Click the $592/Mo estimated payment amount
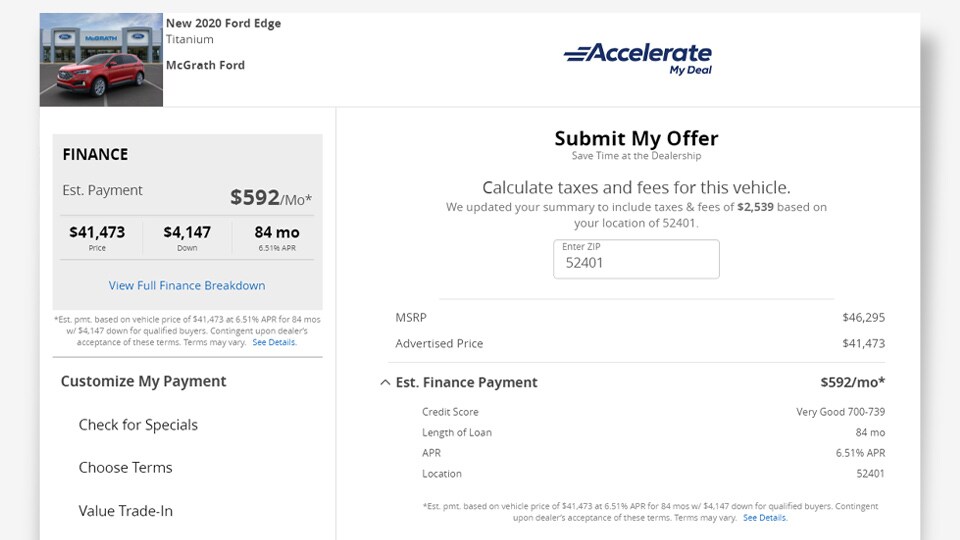This screenshot has width=960, height=540. (271, 198)
